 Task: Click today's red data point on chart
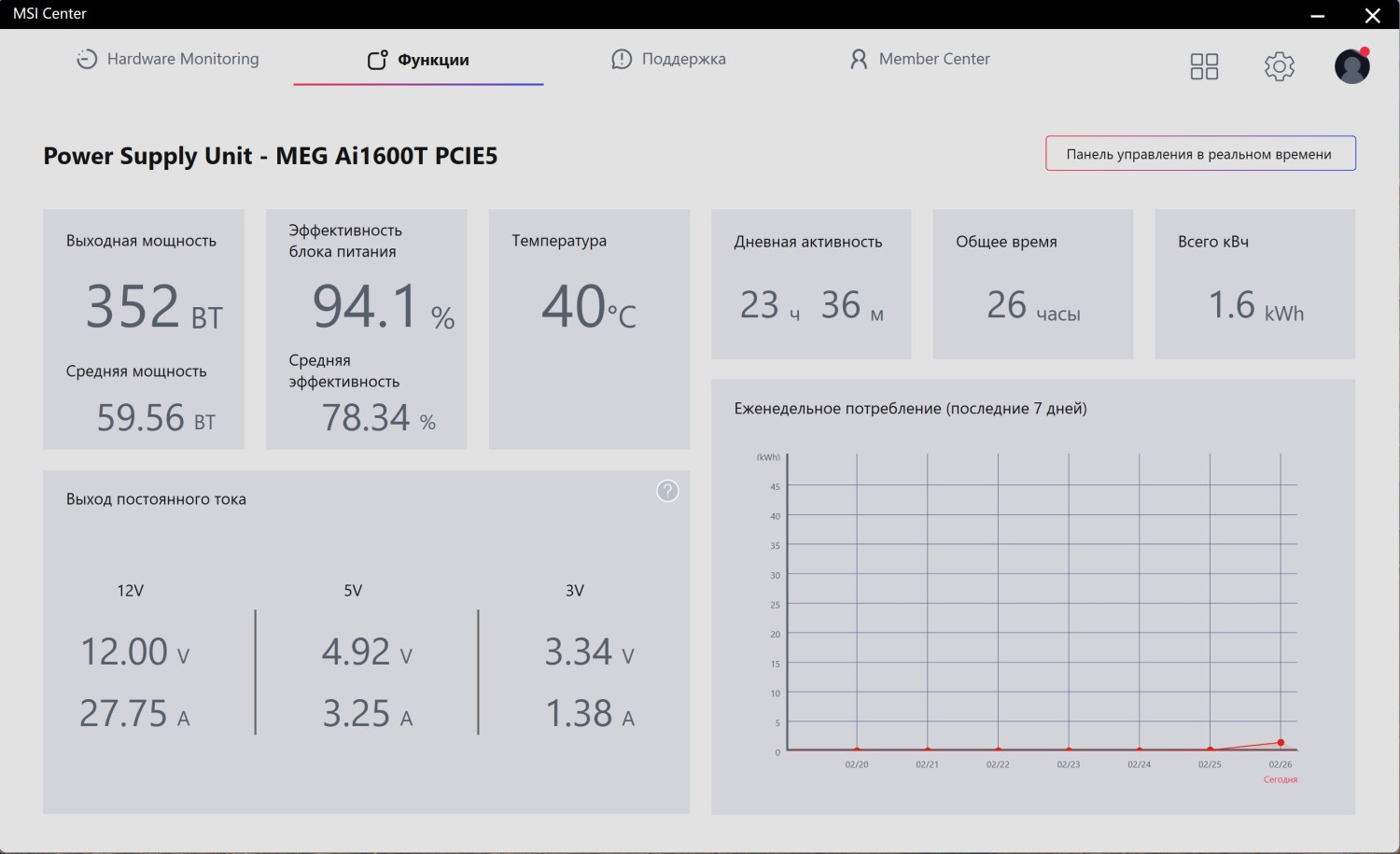coord(1281,743)
